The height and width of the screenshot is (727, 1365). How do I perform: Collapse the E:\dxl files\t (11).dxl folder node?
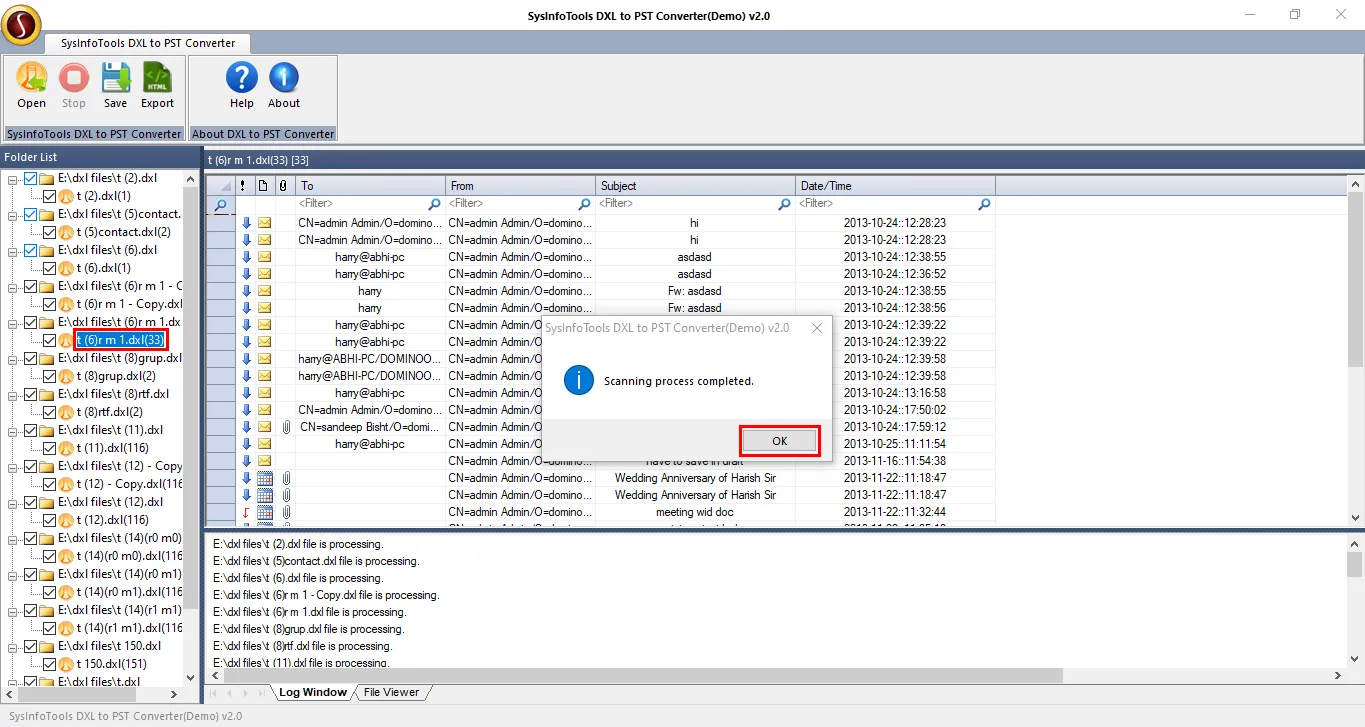point(13,431)
